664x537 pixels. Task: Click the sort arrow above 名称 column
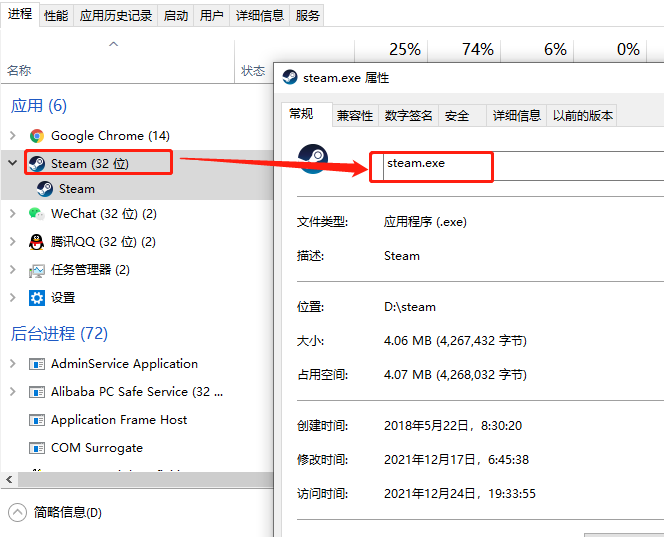point(113,44)
